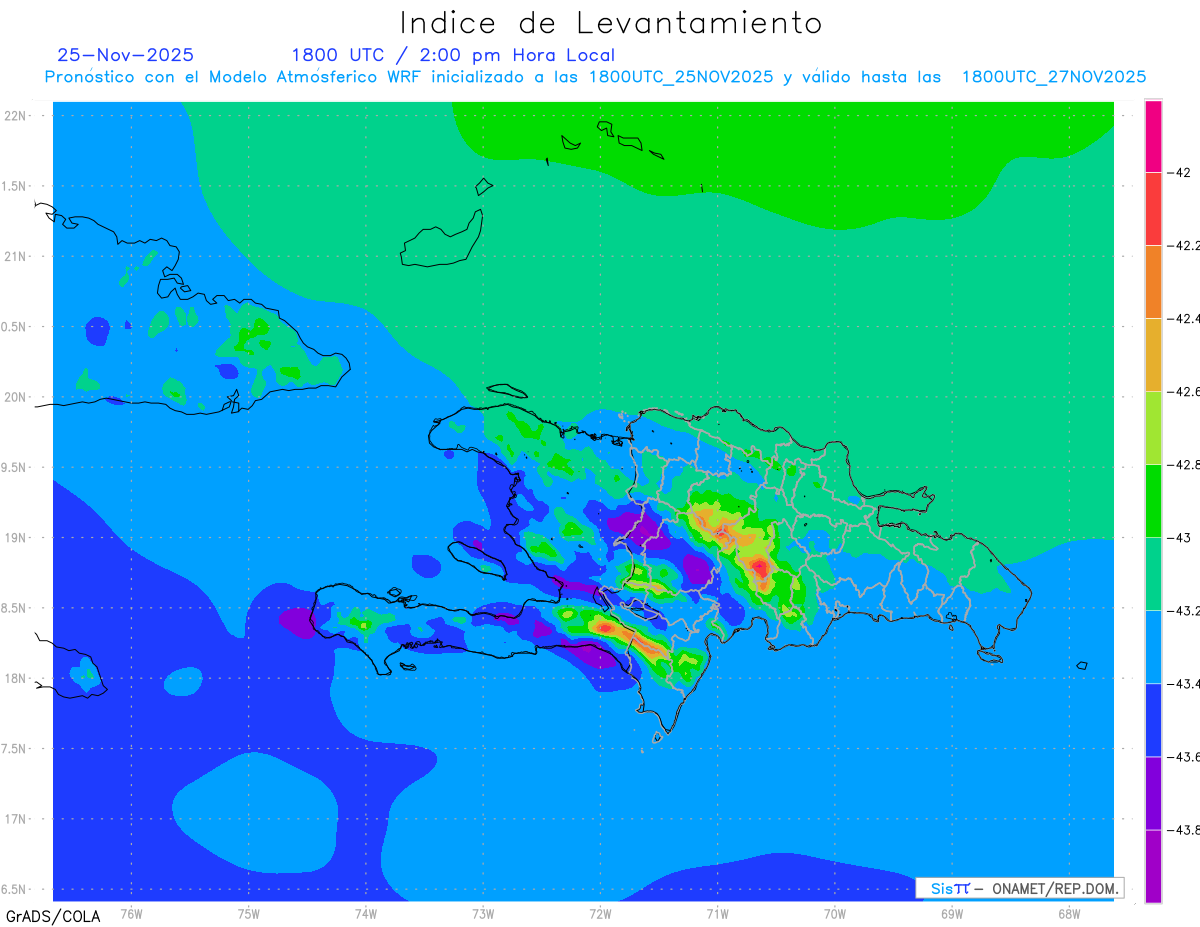The height and width of the screenshot is (927, 1200).
Task: Click the "Indice de Levantamiento" map title
Action: pyautogui.click(x=611, y=23)
